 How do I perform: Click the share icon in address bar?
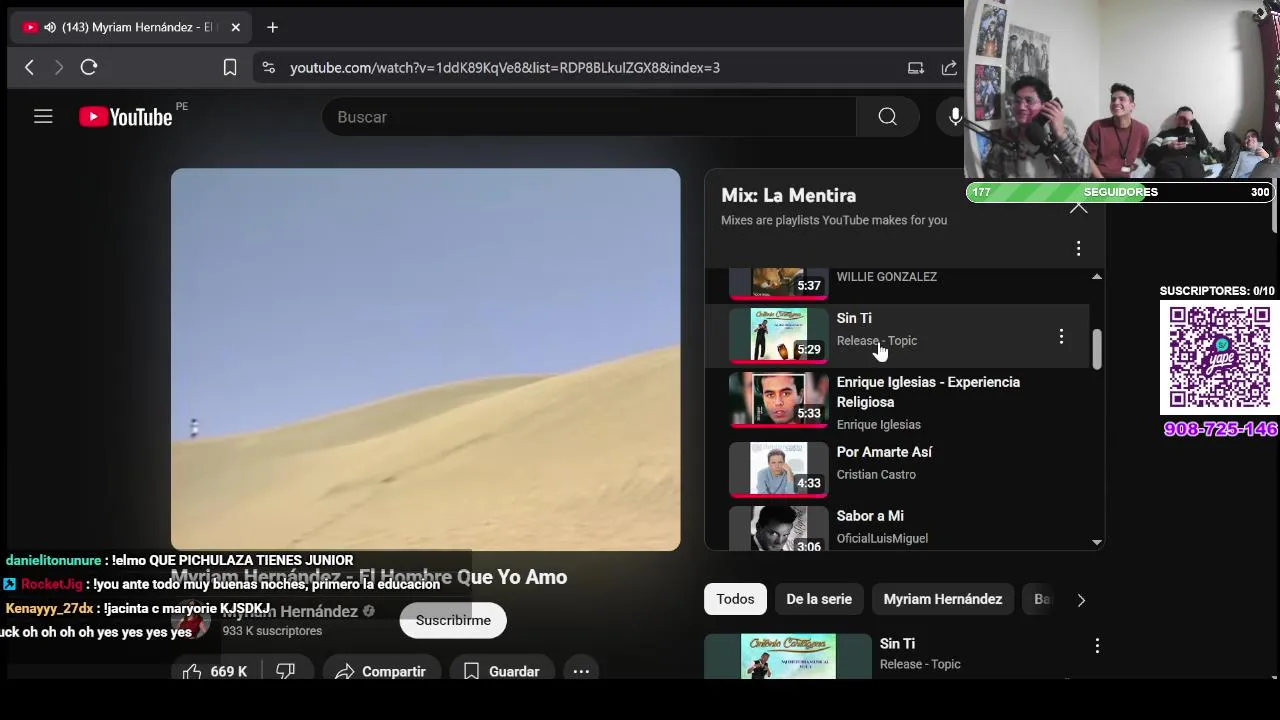949,68
